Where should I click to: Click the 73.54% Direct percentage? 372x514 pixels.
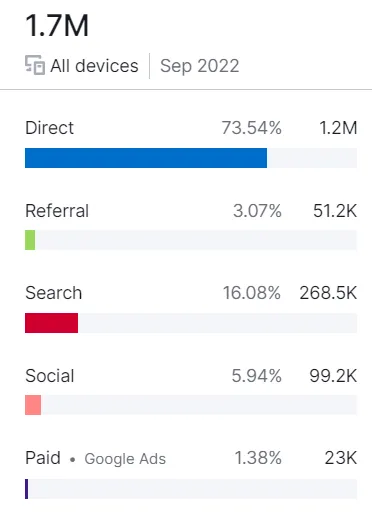click(x=252, y=128)
